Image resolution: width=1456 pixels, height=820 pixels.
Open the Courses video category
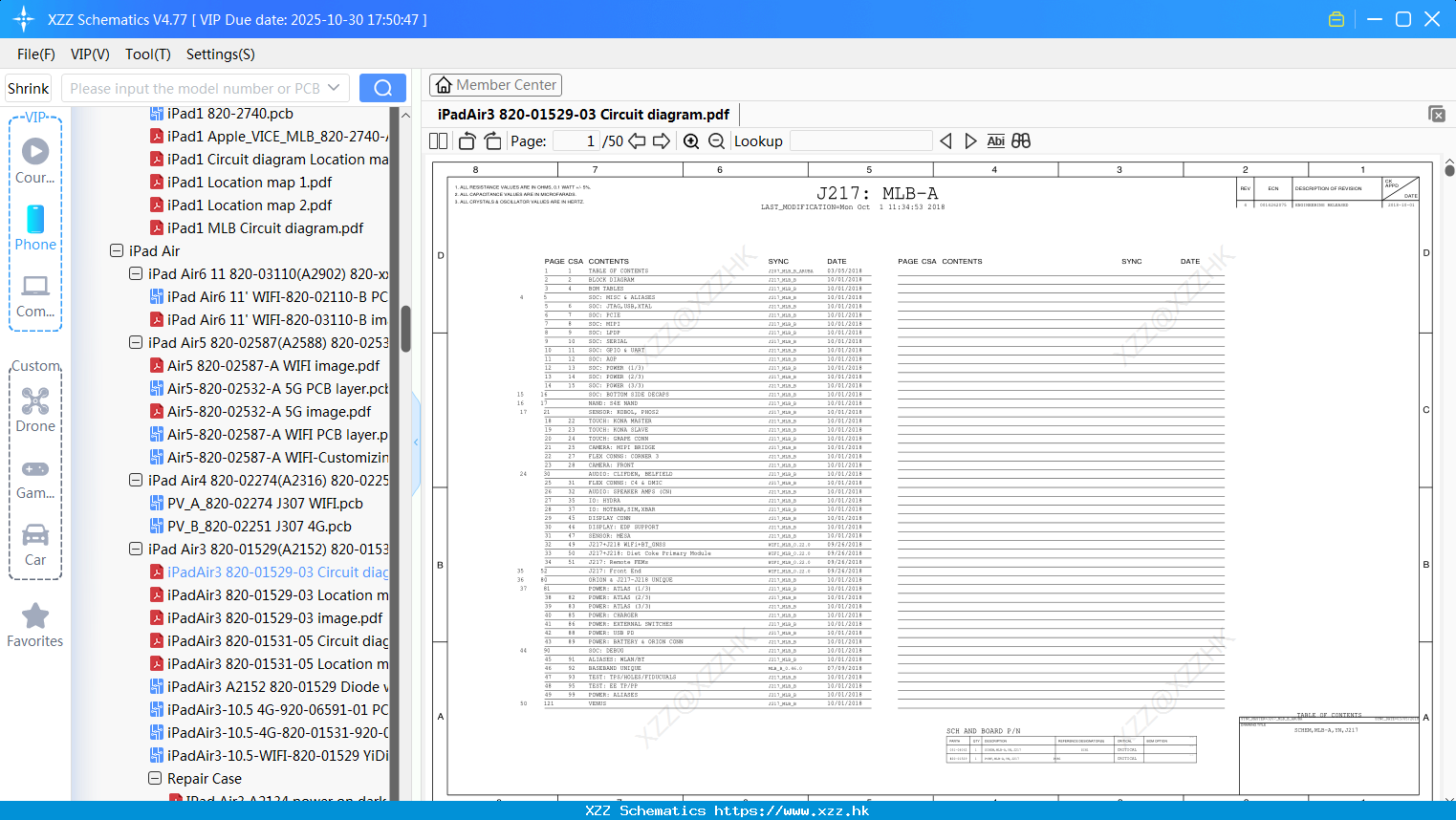click(35, 160)
